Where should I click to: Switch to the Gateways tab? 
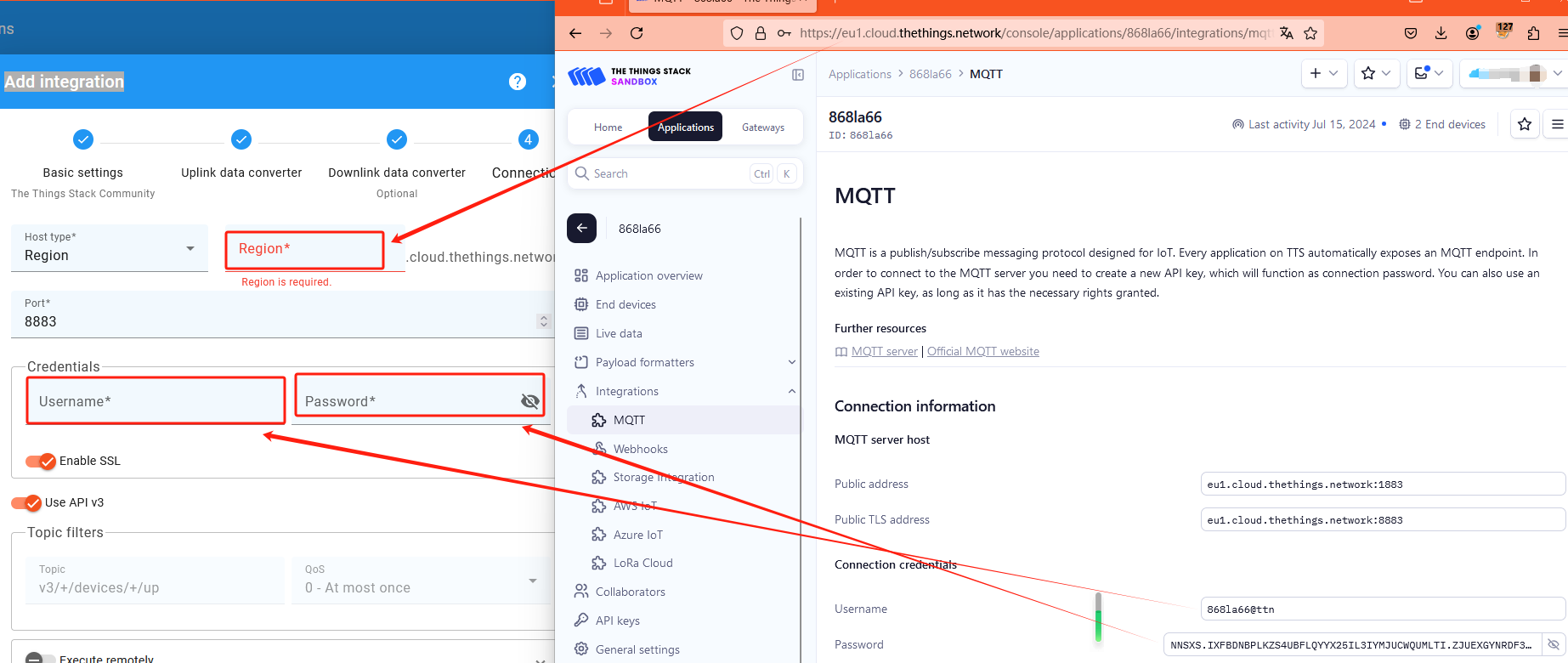click(x=762, y=127)
